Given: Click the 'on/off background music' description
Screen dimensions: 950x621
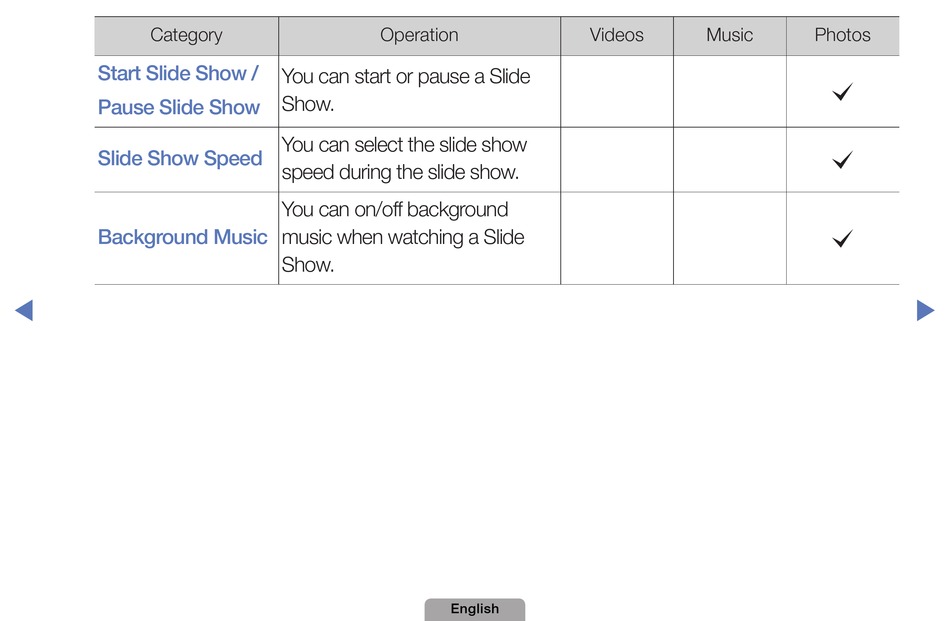Looking at the screenshot, I should click(x=403, y=237).
